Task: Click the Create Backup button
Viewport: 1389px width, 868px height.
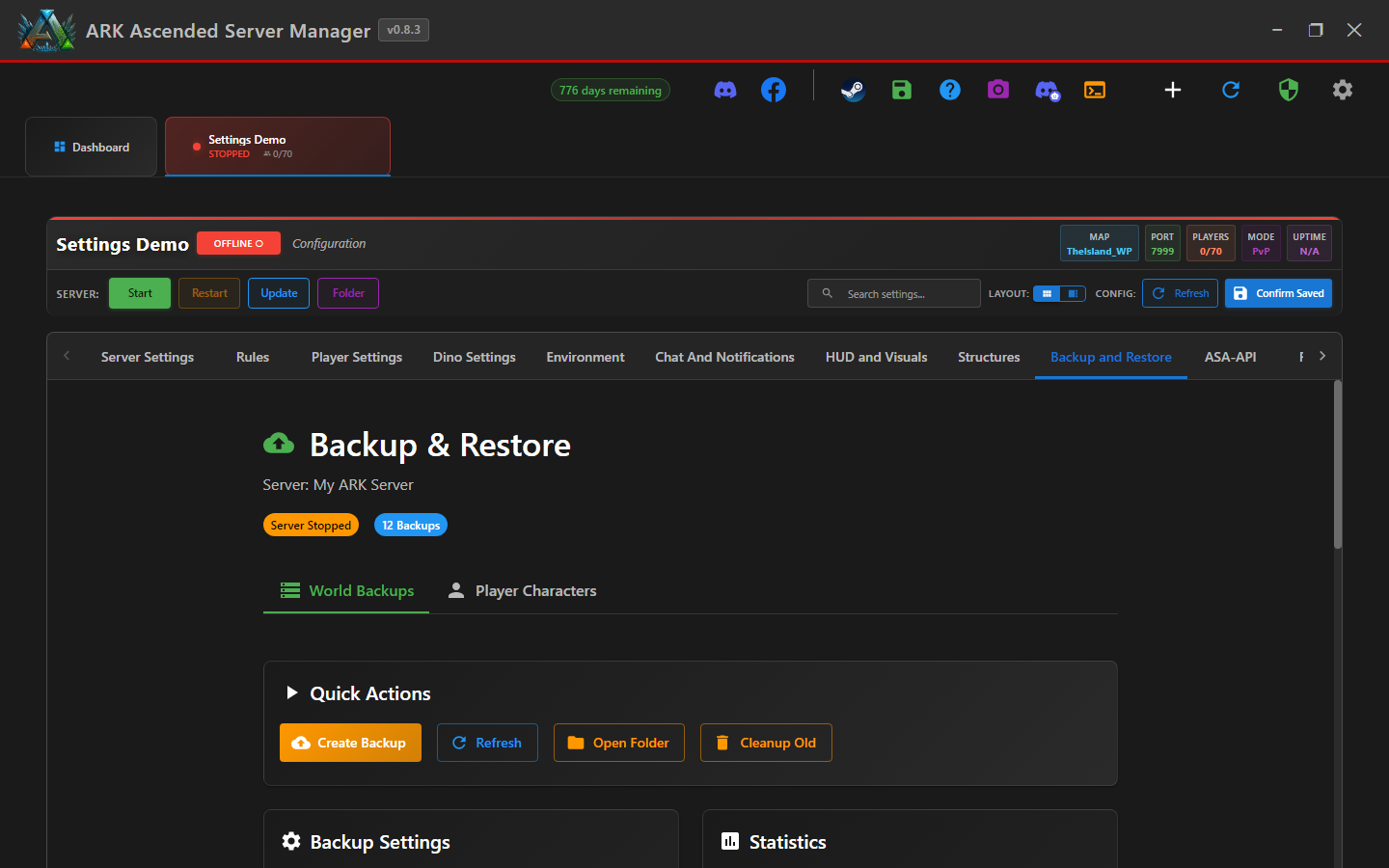Action: 350,743
